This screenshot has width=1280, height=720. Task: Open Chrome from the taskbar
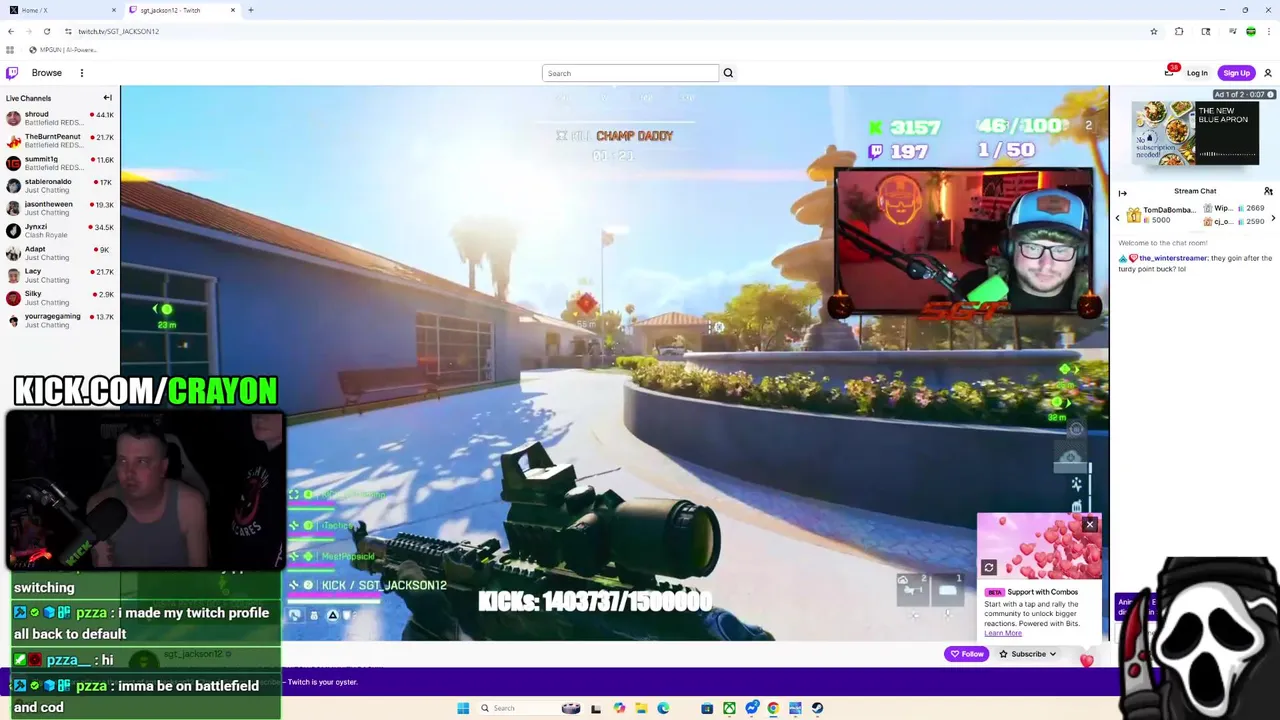(x=773, y=708)
